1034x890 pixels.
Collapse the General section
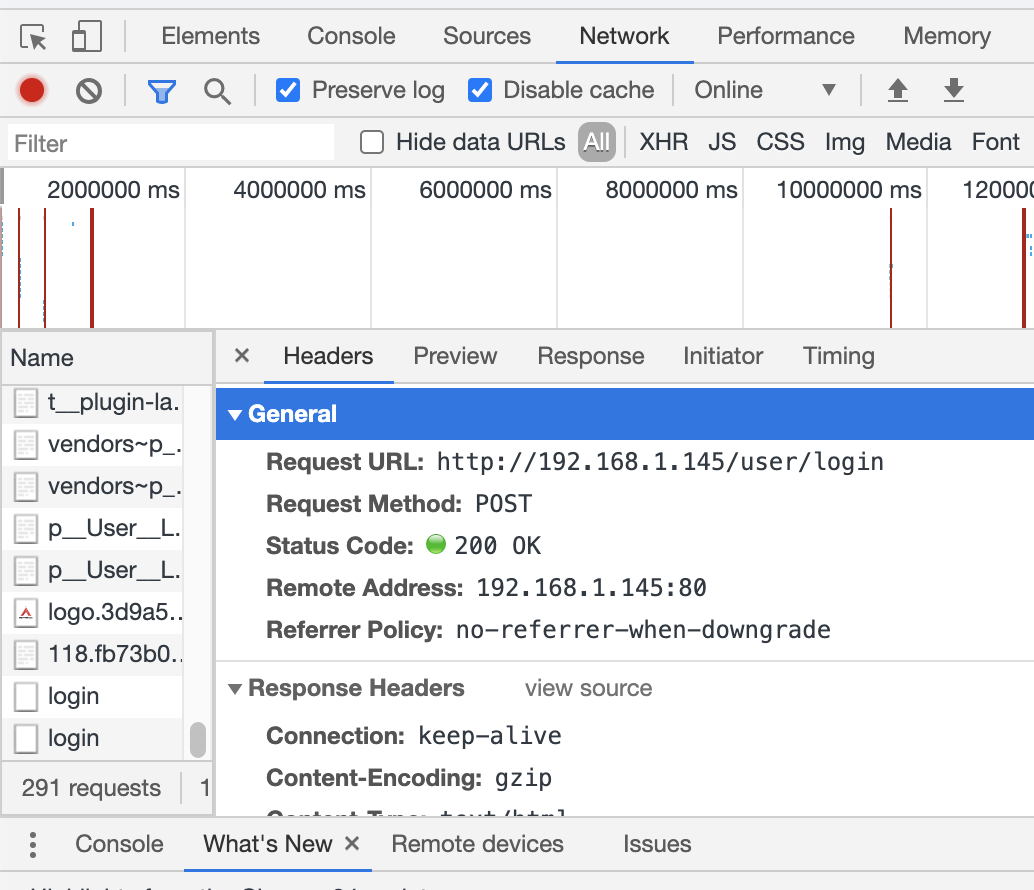236,414
